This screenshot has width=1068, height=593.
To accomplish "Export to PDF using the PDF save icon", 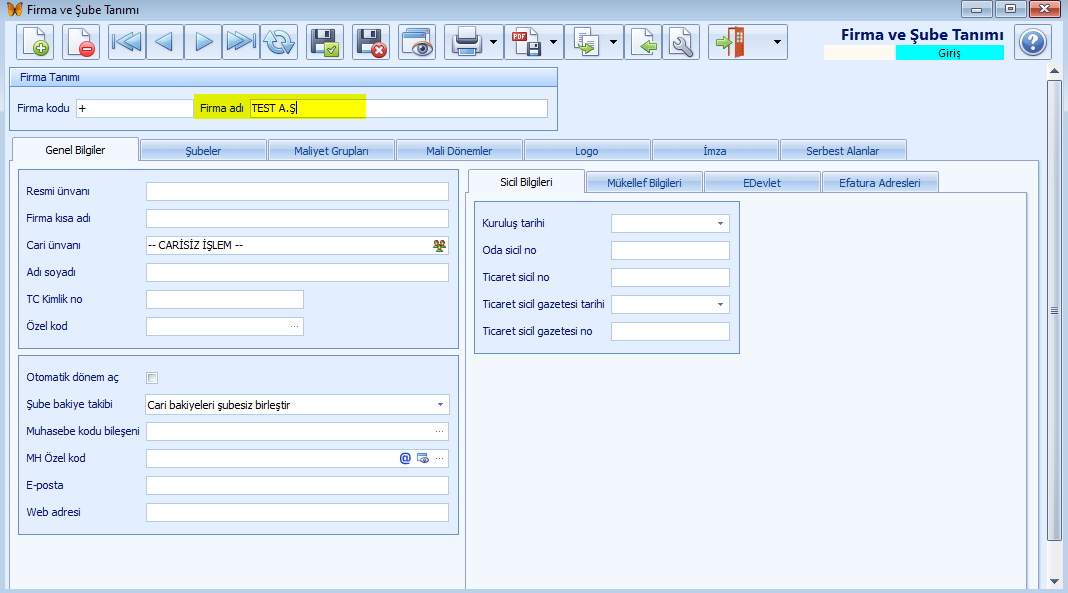I will [x=526, y=42].
